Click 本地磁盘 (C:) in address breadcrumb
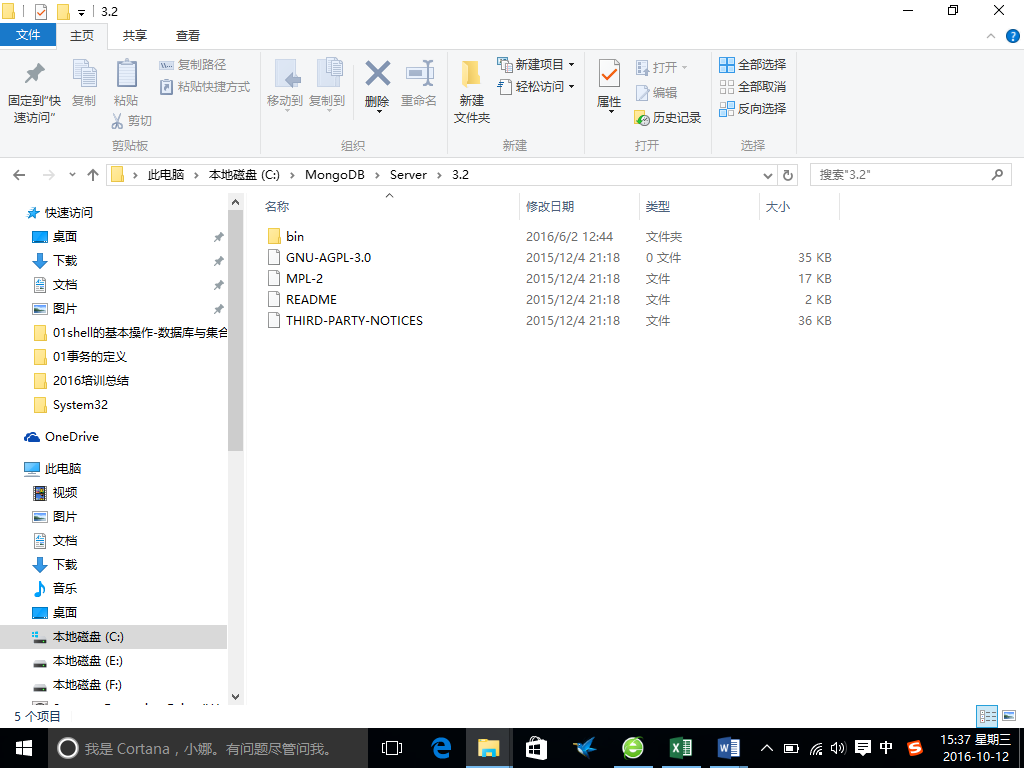Image resolution: width=1024 pixels, height=768 pixels. pyautogui.click(x=244, y=175)
